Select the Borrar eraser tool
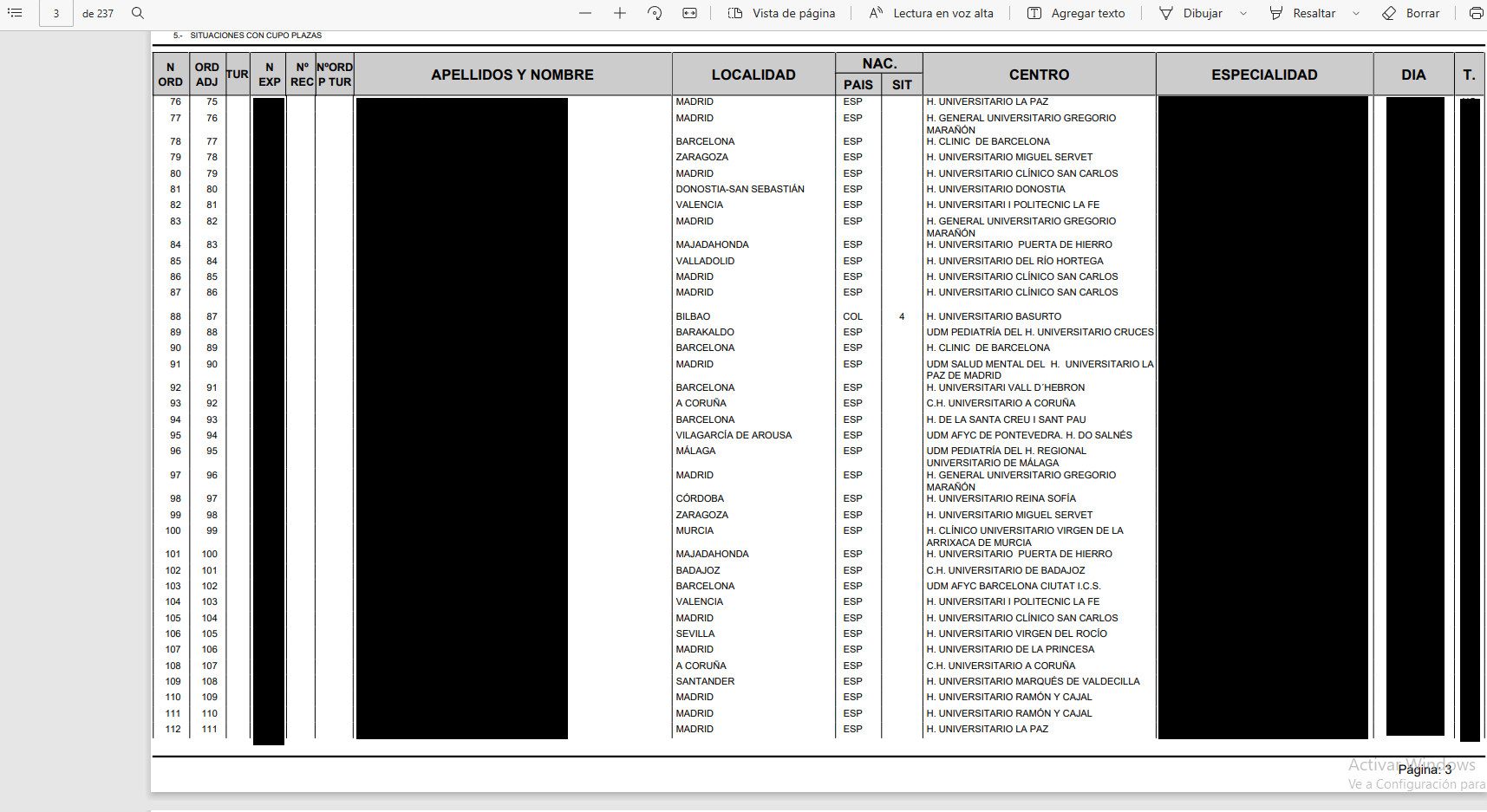 click(1411, 13)
